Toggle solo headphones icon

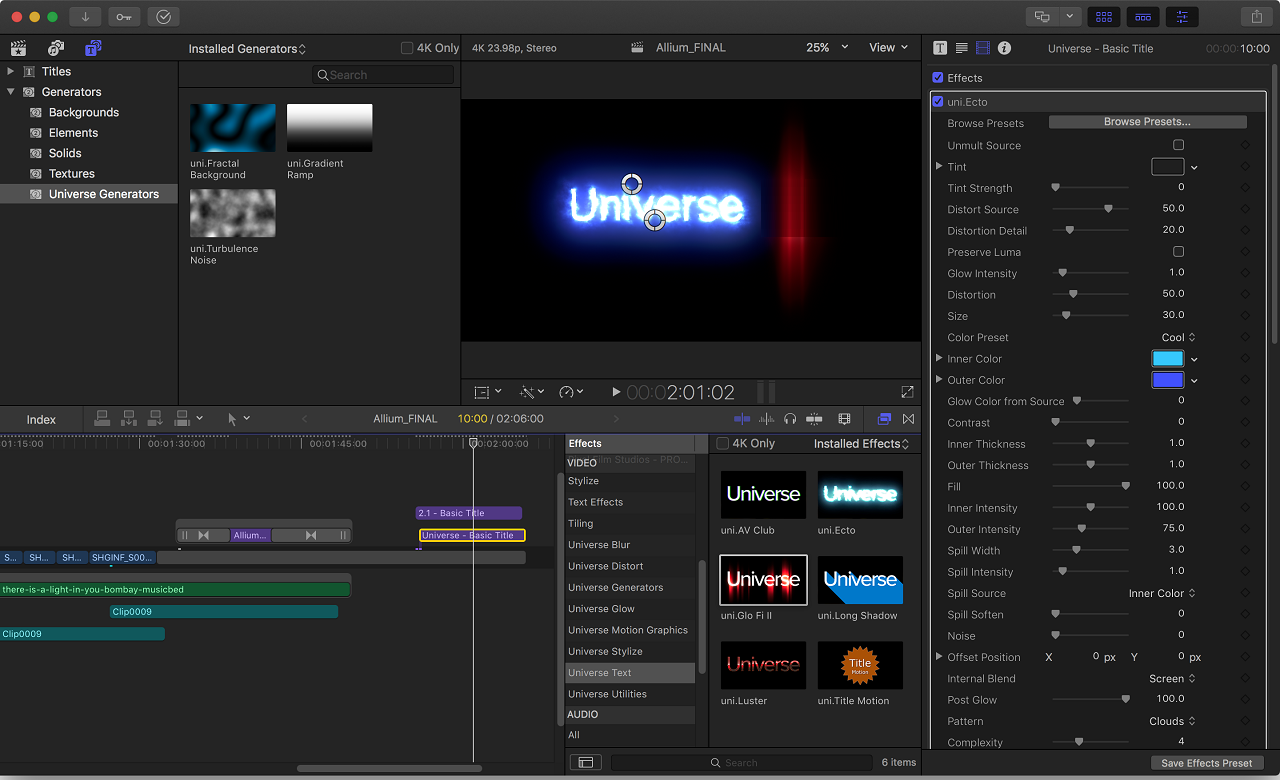790,419
